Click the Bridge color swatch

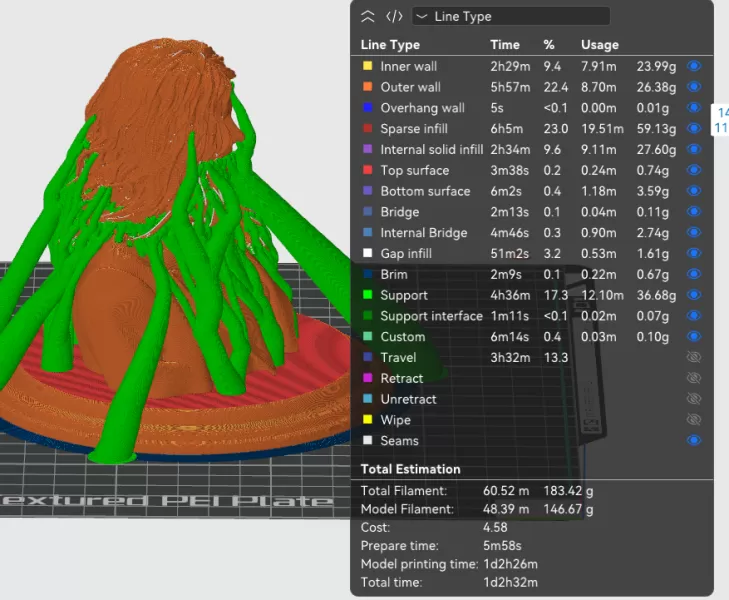[367, 211]
